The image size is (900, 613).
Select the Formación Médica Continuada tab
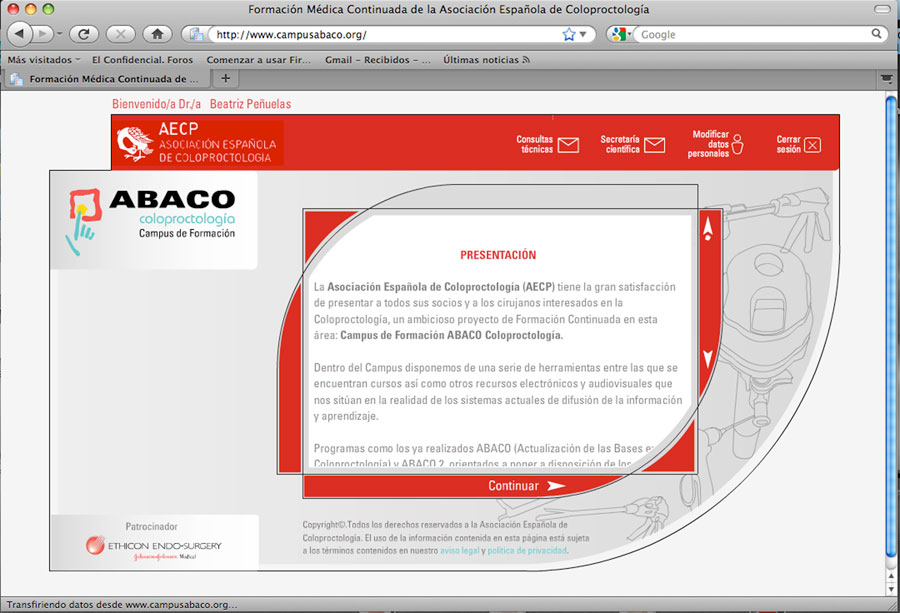coord(107,79)
